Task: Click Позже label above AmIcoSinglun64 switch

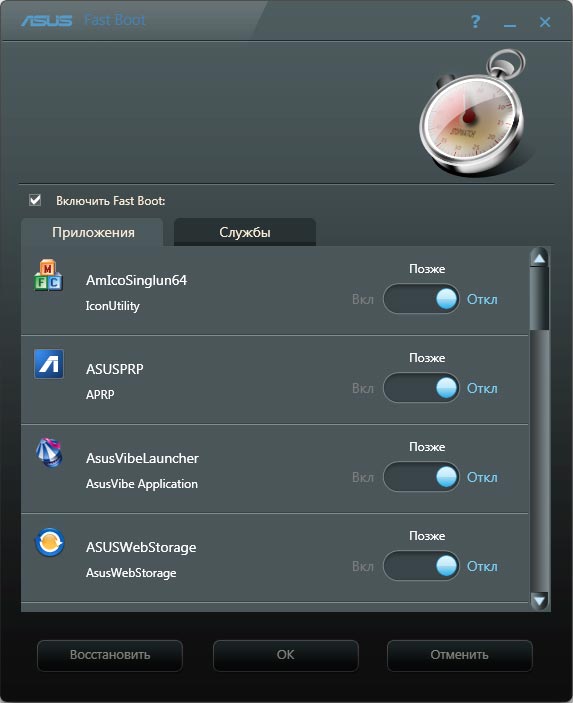Action: click(x=427, y=269)
